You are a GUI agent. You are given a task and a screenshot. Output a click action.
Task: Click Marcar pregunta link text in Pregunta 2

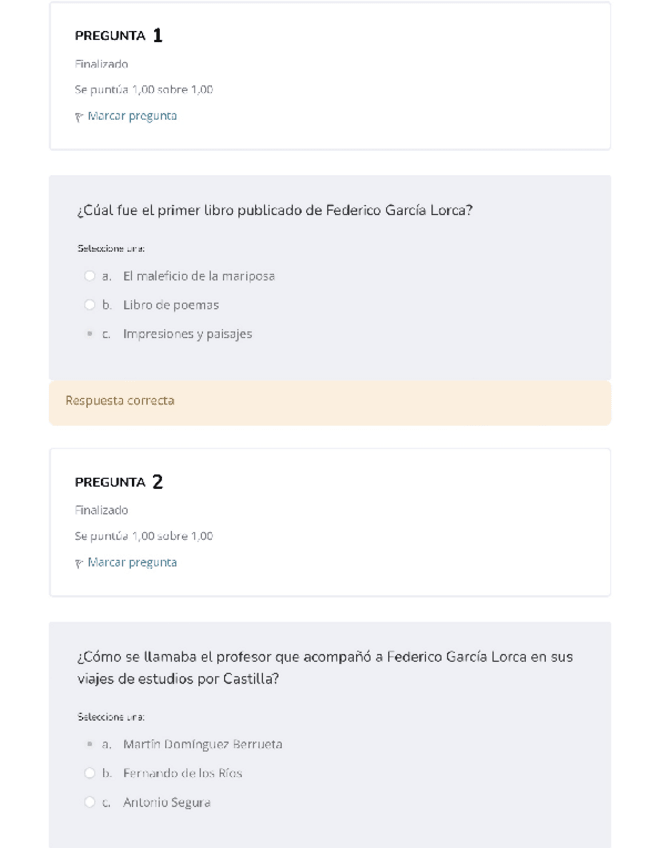coord(132,563)
